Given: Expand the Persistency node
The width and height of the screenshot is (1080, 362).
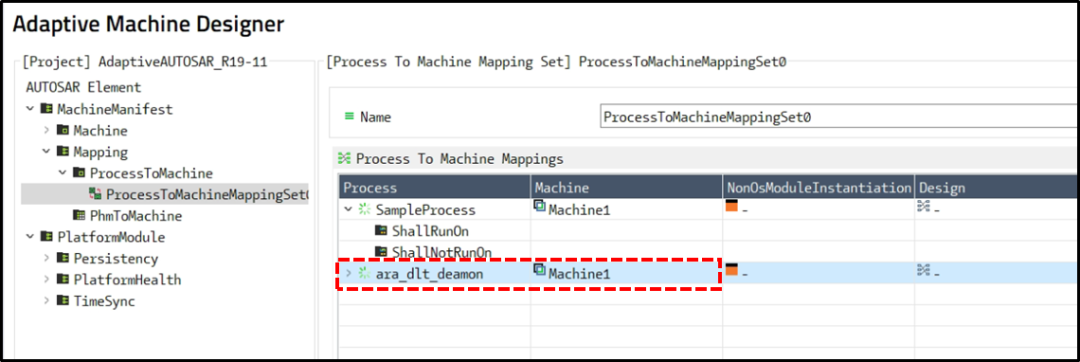Looking at the screenshot, I should [x=46, y=258].
